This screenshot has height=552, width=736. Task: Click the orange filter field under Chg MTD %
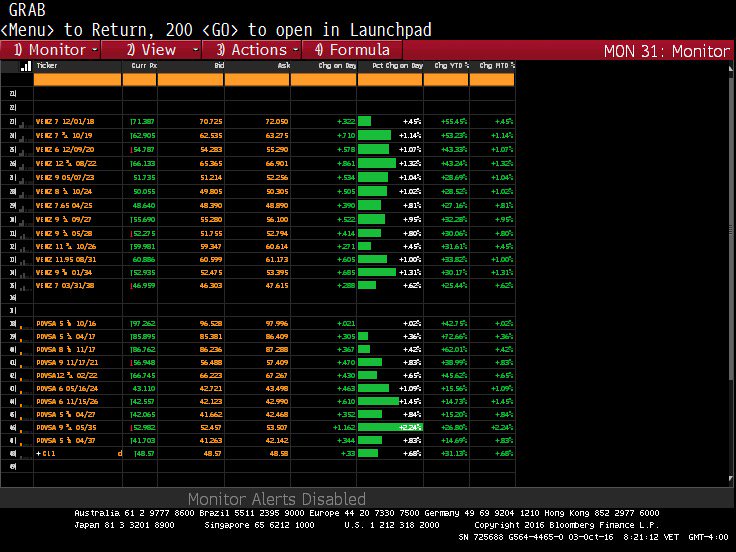[x=492, y=80]
